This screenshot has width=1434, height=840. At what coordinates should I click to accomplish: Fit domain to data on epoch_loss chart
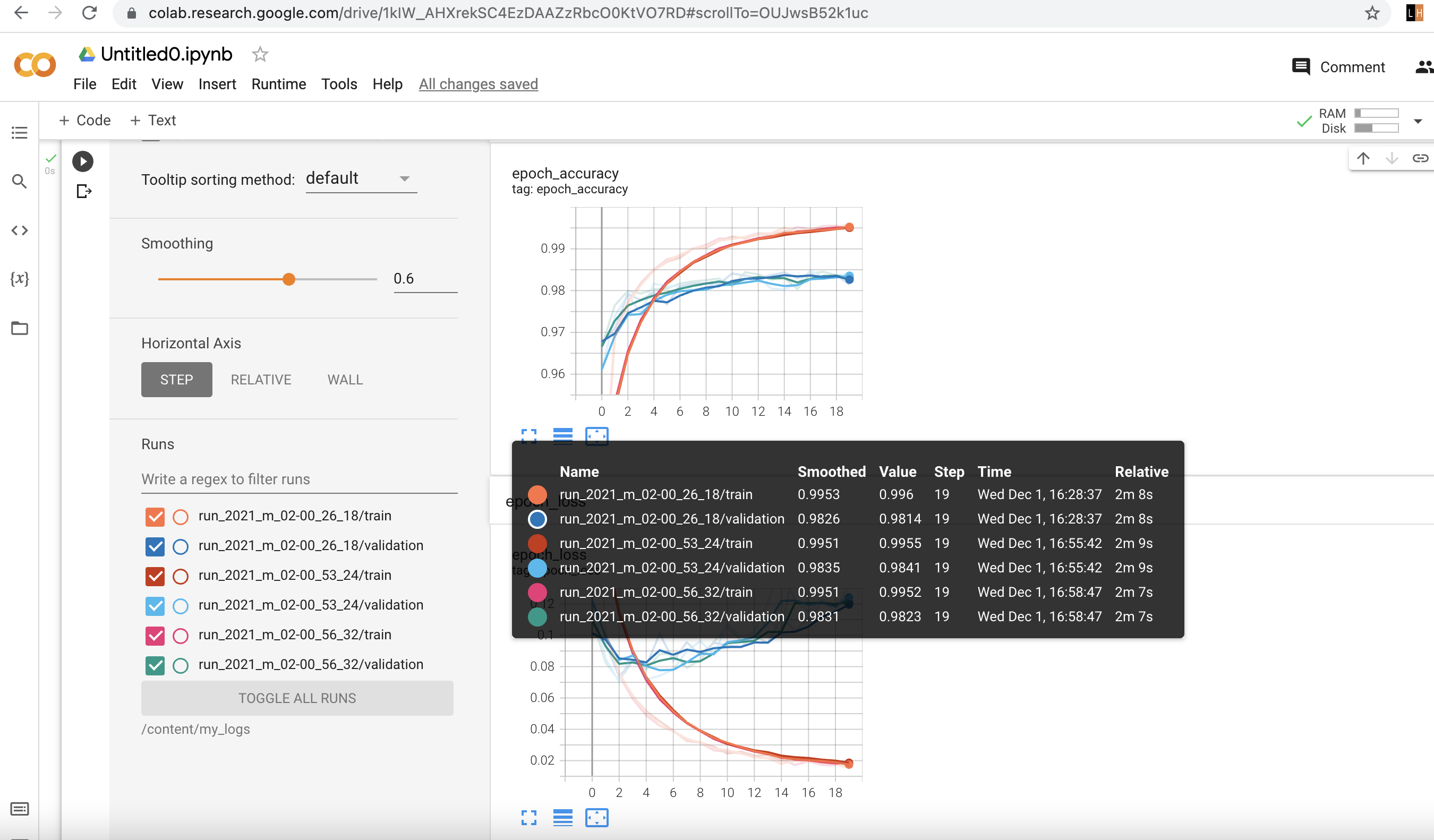(x=596, y=818)
